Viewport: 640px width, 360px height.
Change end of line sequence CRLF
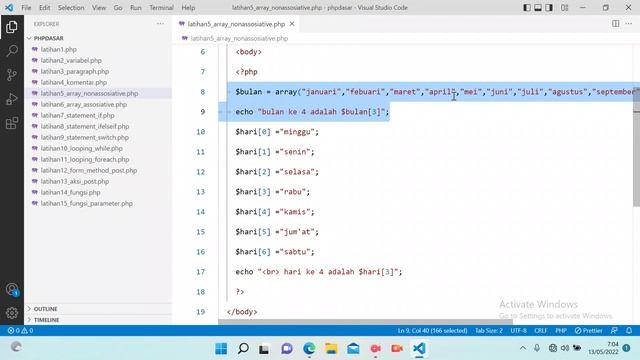point(540,331)
